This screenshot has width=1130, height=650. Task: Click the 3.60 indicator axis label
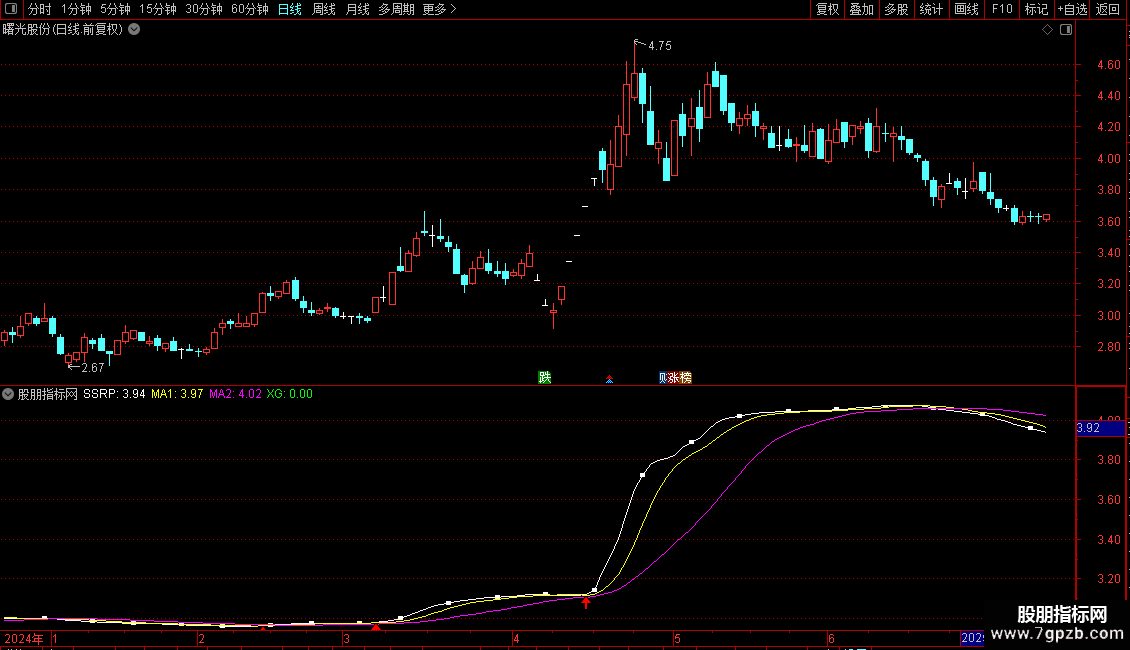click(x=1108, y=499)
